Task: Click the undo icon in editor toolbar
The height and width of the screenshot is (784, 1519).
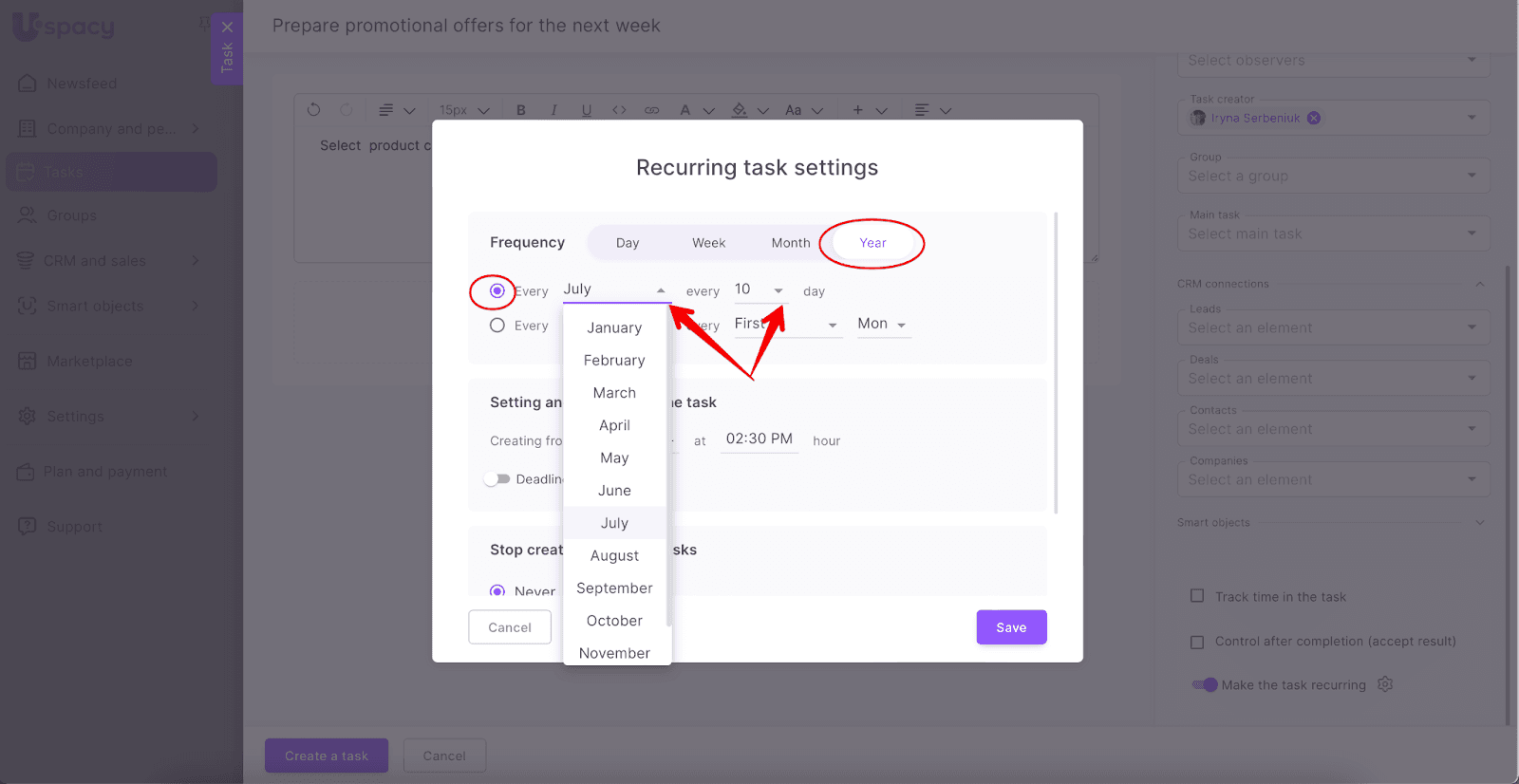Action: coord(313,110)
